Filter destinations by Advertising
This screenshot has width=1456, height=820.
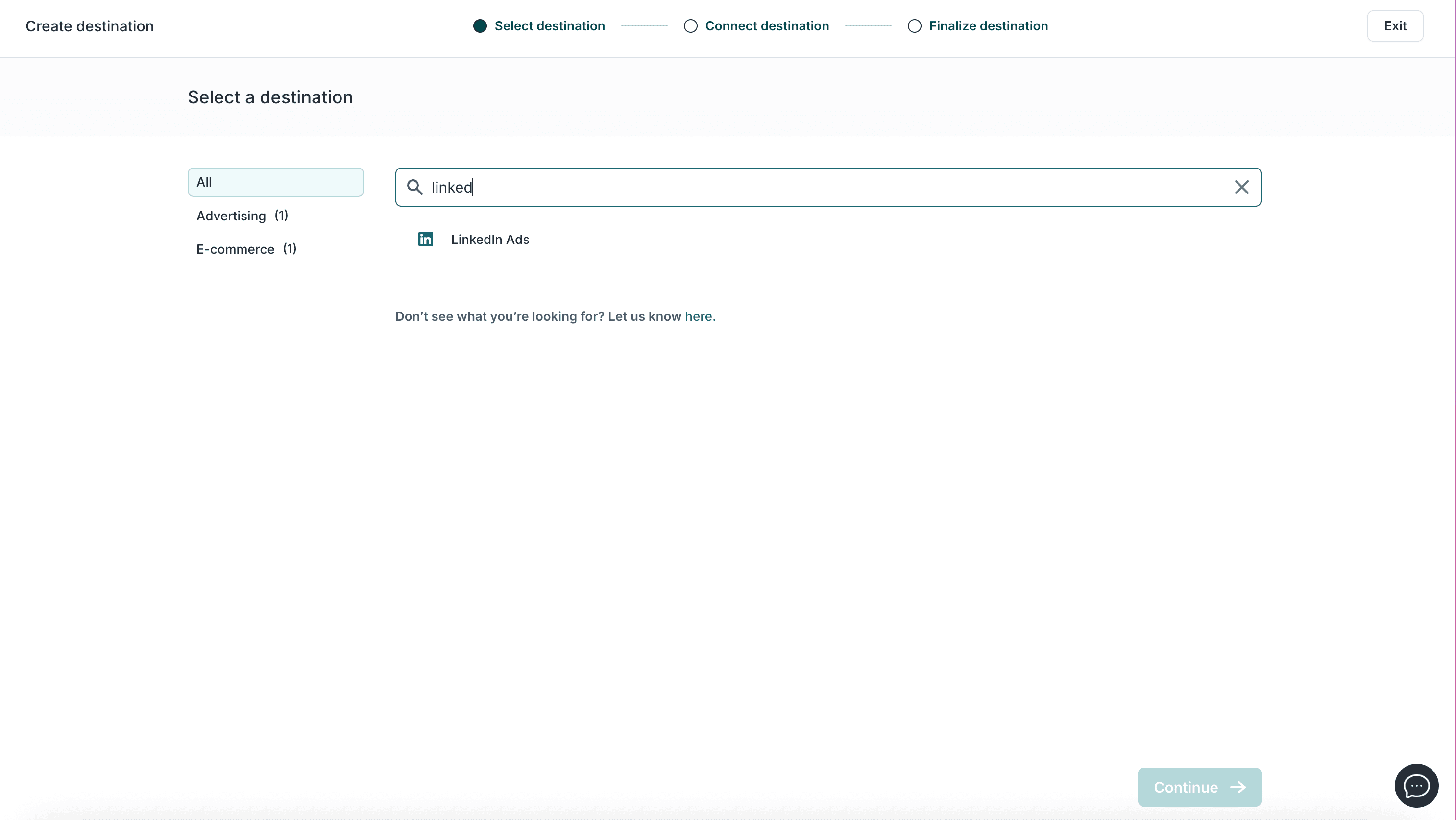point(243,216)
